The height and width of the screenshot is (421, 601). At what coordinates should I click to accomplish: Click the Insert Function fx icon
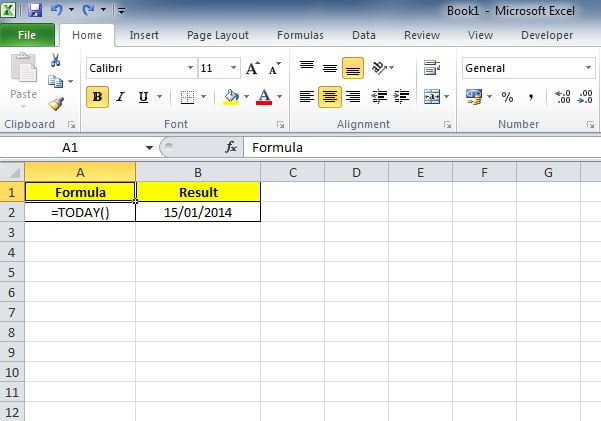click(231, 147)
